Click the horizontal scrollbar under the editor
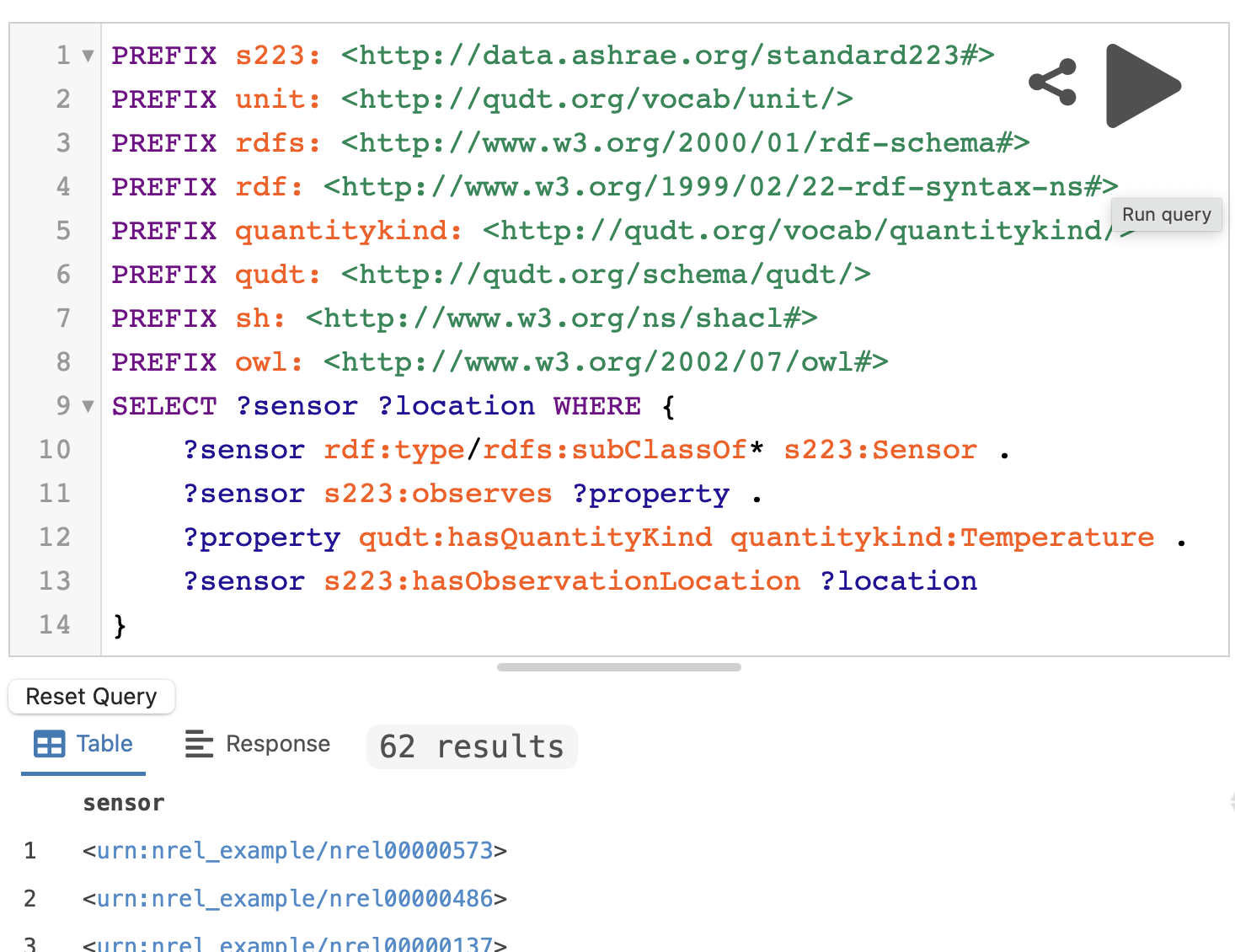Viewport: 1235px width, 952px height. coord(618,667)
